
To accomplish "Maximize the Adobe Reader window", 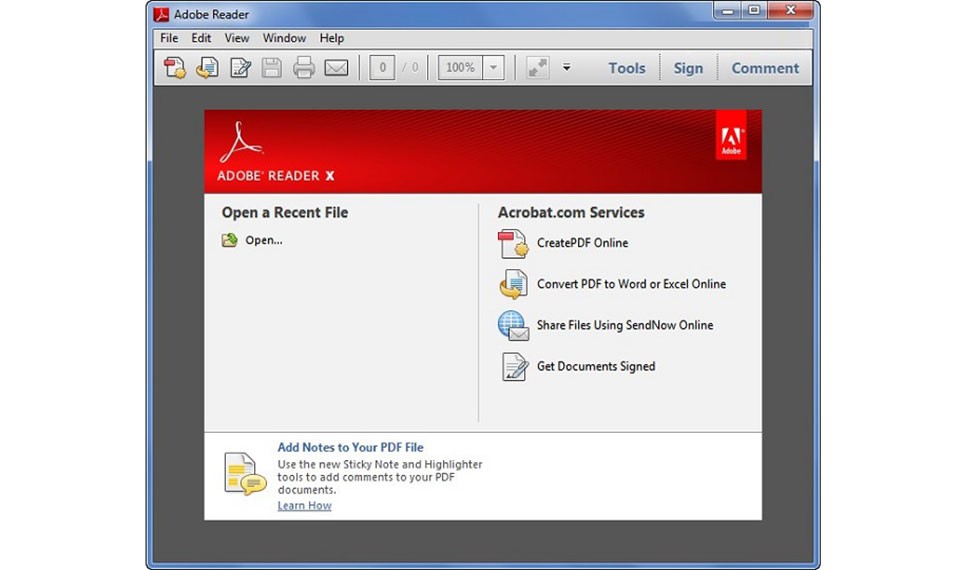I will point(754,10).
